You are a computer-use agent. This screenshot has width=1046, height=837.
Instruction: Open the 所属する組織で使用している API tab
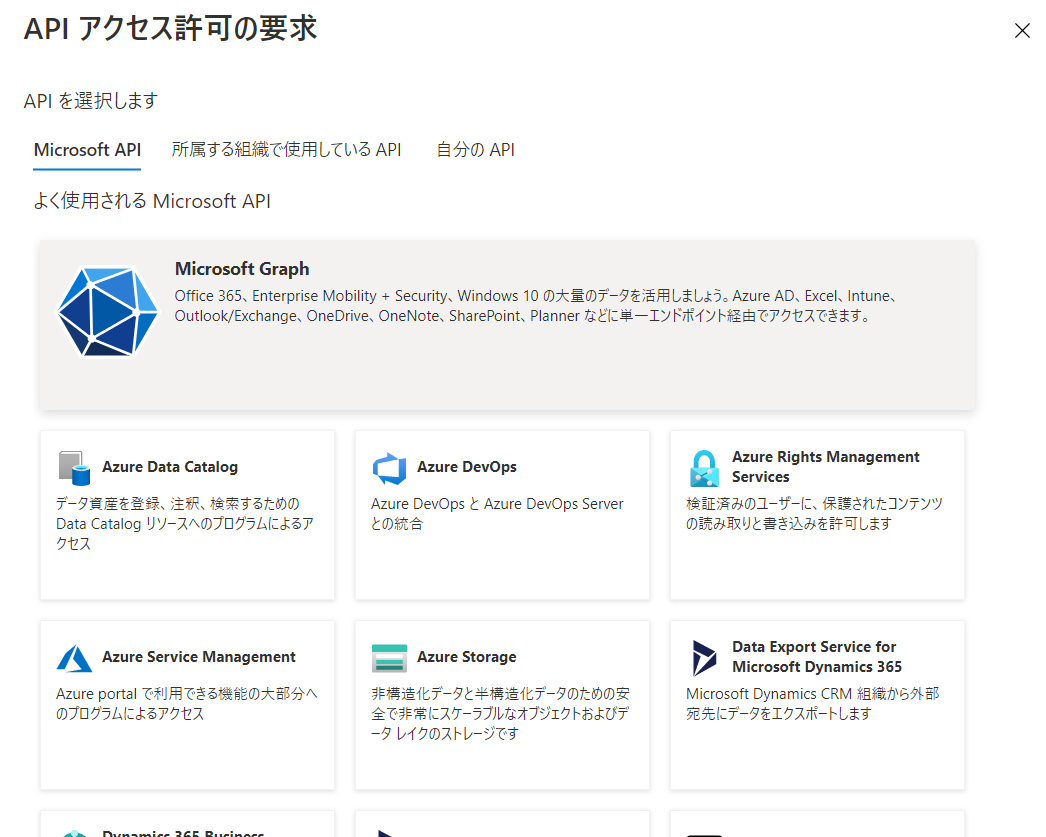point(286,150)
